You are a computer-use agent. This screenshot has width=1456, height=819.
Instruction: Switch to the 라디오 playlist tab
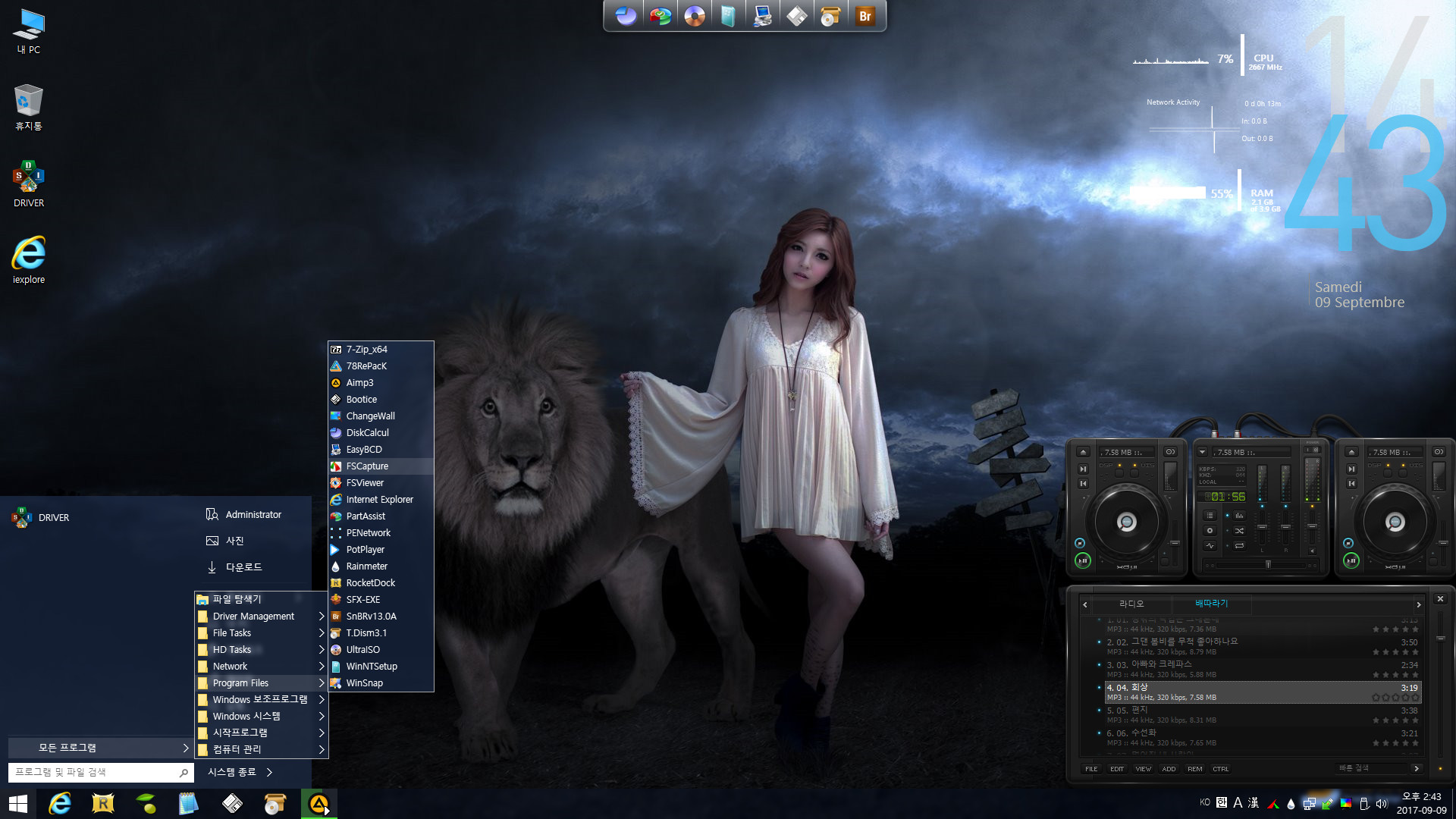coord(1131,604)
